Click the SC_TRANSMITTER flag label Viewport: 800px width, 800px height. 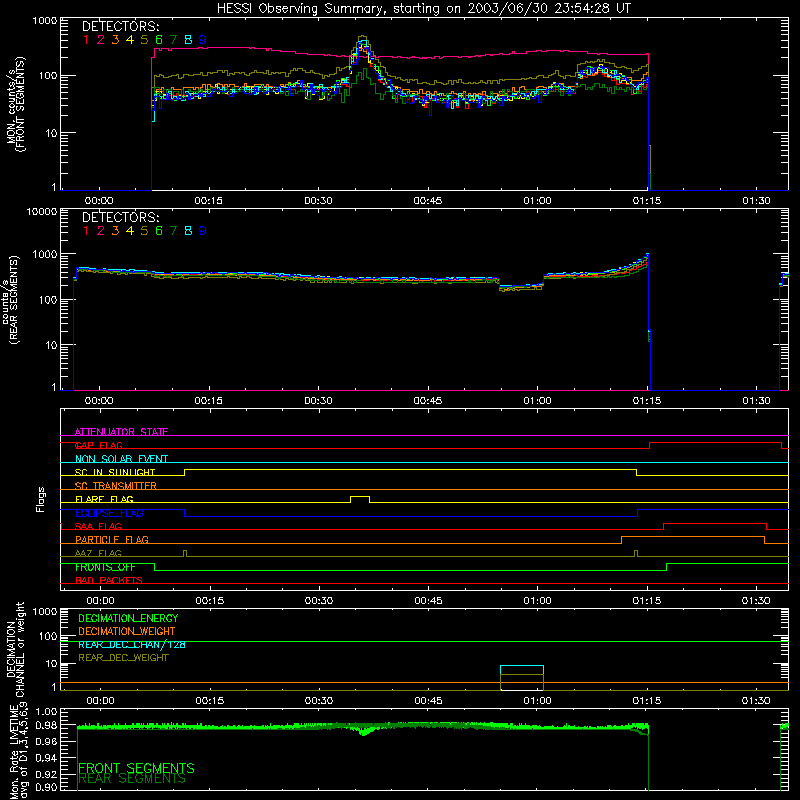click(x=115, y=486)
